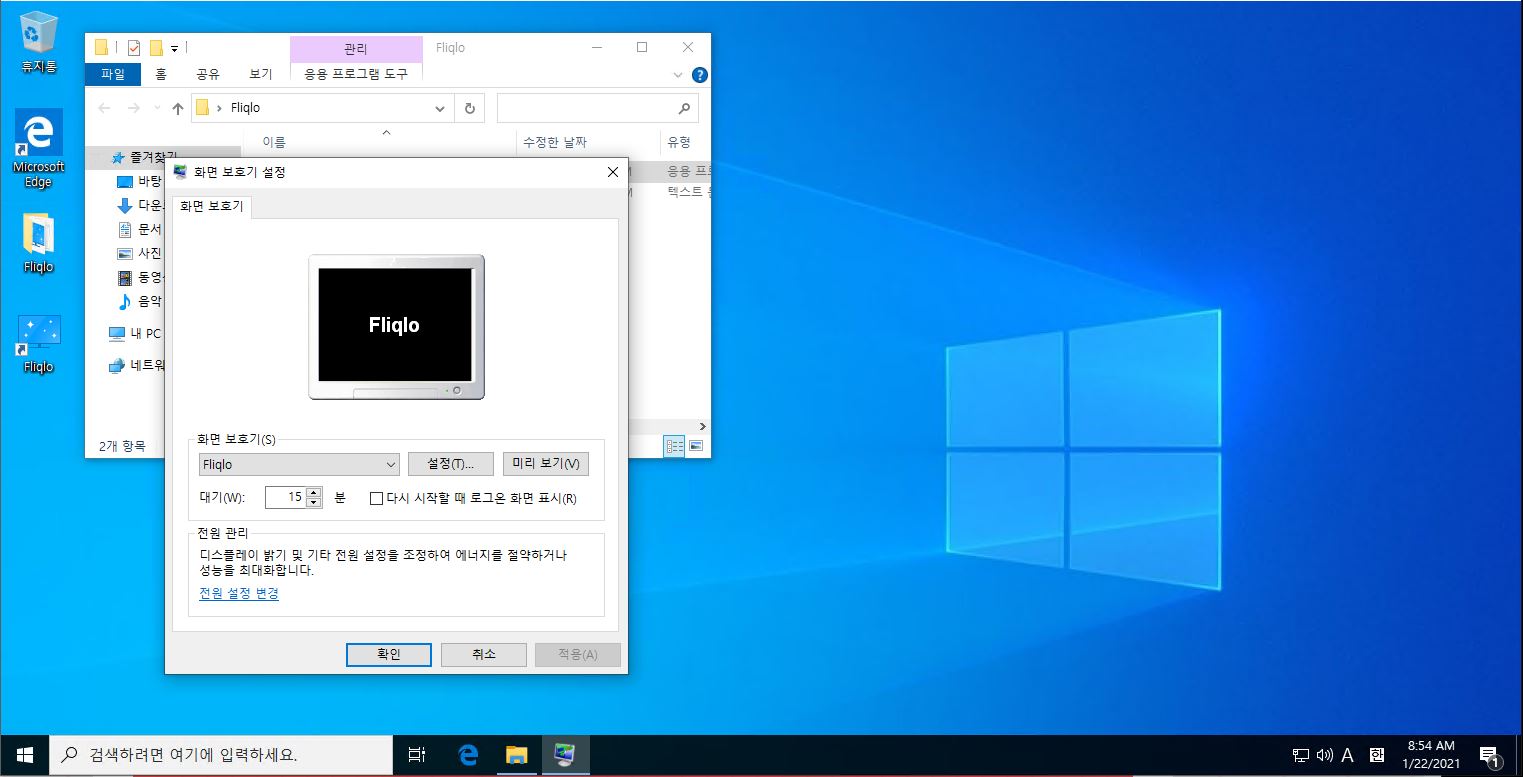Click the 미리 보기(V) button
Image resolution: width=1523 pixels, height=777 pixels.
point(545,464)
